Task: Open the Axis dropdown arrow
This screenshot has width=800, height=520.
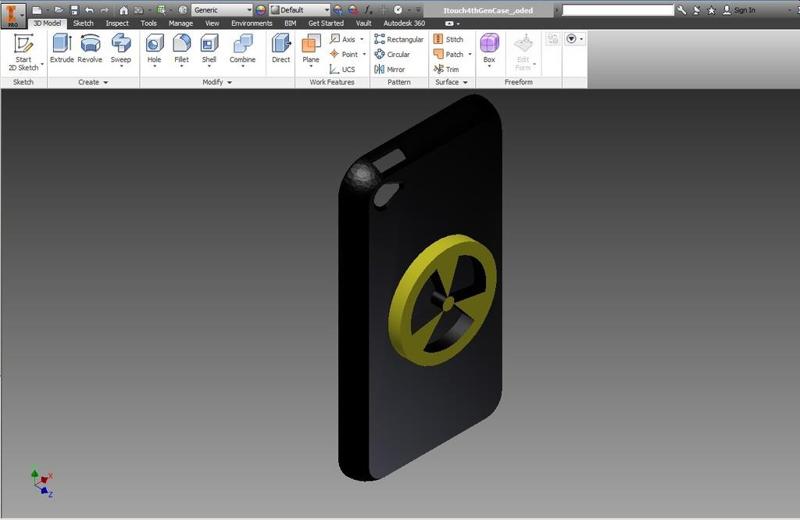Action: (362, 39)
